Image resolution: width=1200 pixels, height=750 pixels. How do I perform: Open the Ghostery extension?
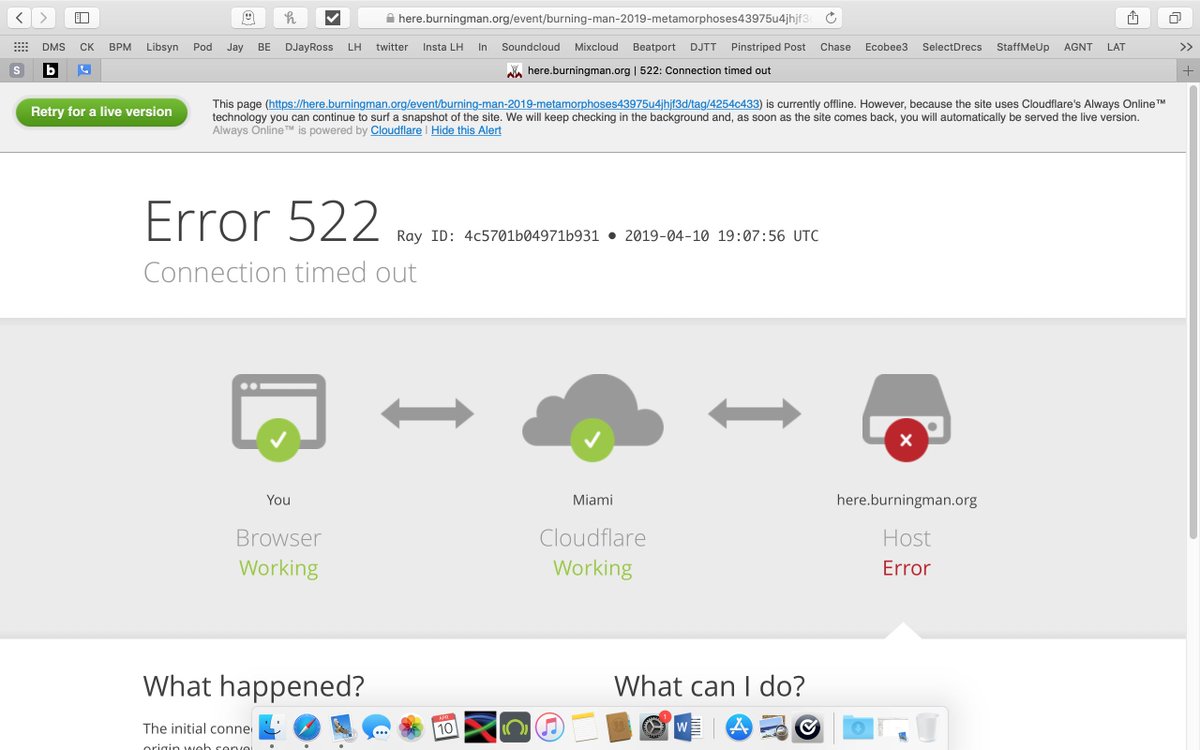click(247, 17)
